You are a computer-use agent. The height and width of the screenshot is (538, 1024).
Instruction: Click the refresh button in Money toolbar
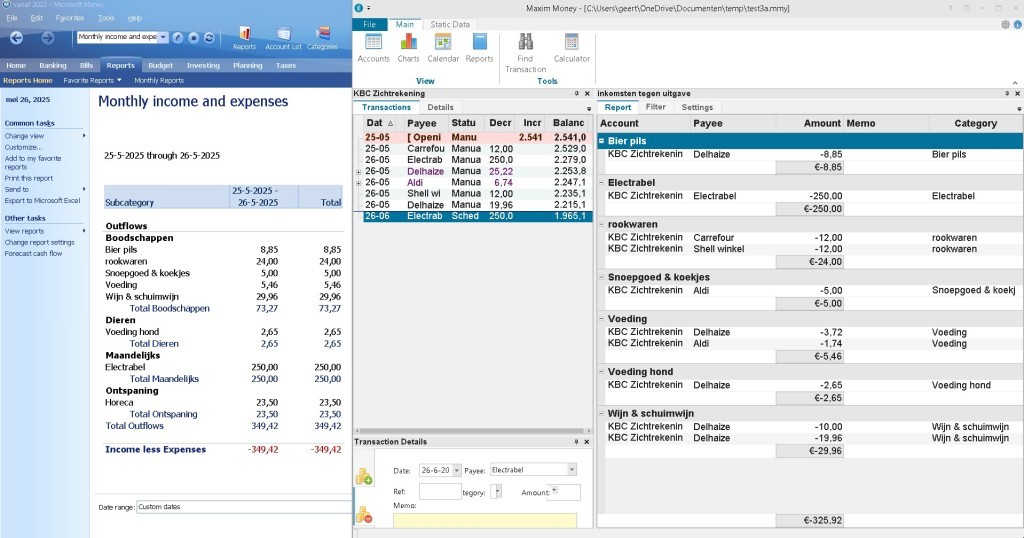click(209, 38)
